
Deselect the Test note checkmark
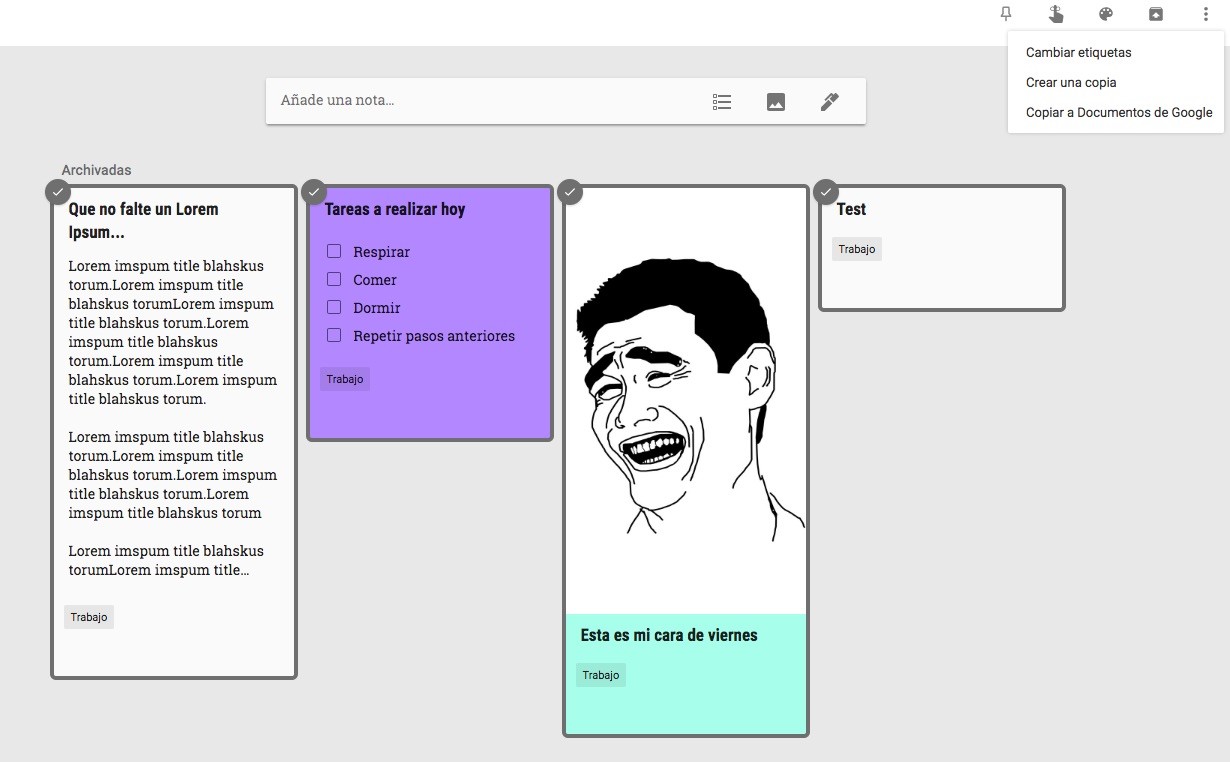tap(826, 191)
